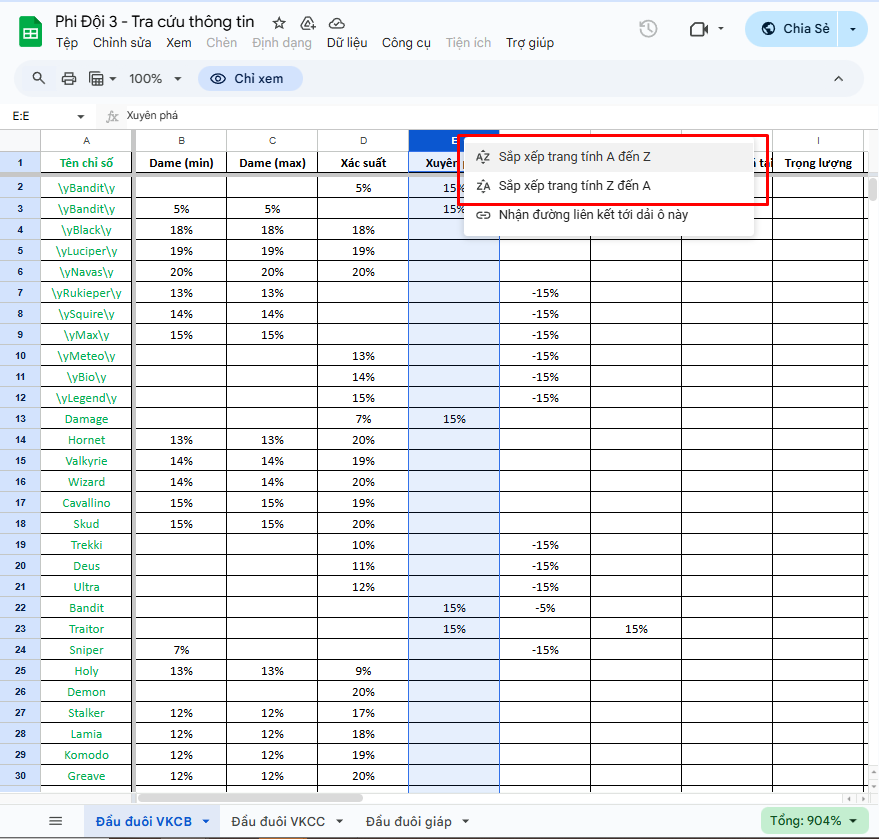The width and height of the screenshot is (879, 839).
Task: Click the horizontal scrollbar at the bottom
Action: pos(250,798)
